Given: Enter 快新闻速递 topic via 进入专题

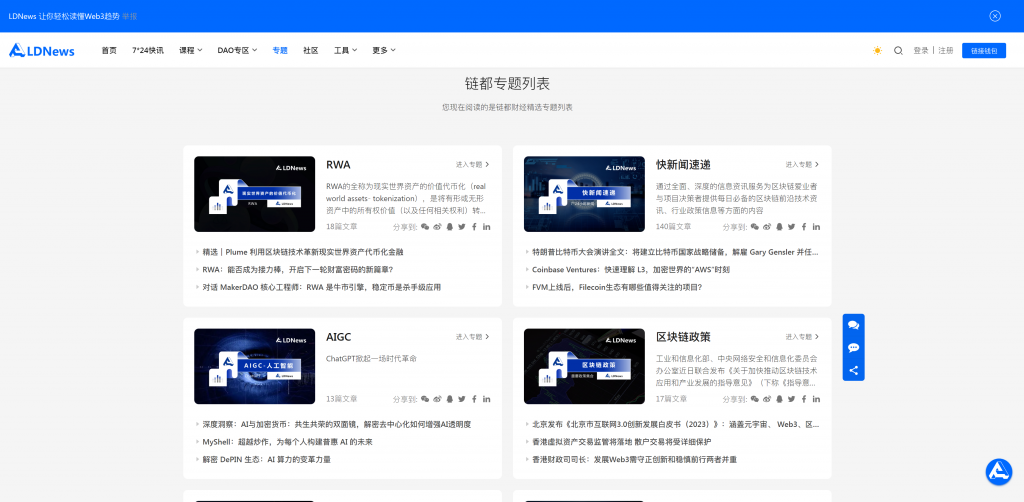Looking at the screenshot, I should pyautogui.click(x=803, y=165).
